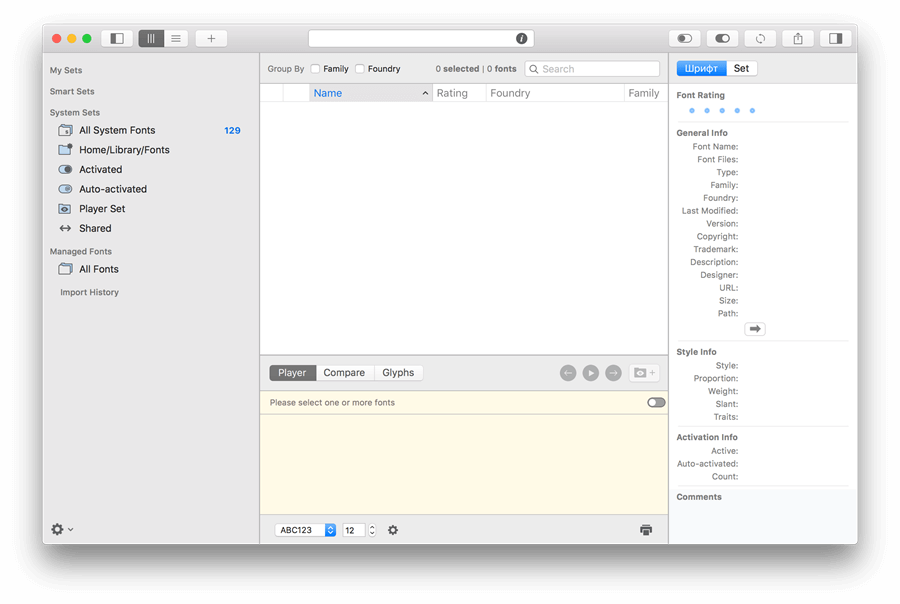Click the deactivate fonts switch icon
Image resolution: width=900 pixels, height=604 pixels.
(x=685, y=38)
